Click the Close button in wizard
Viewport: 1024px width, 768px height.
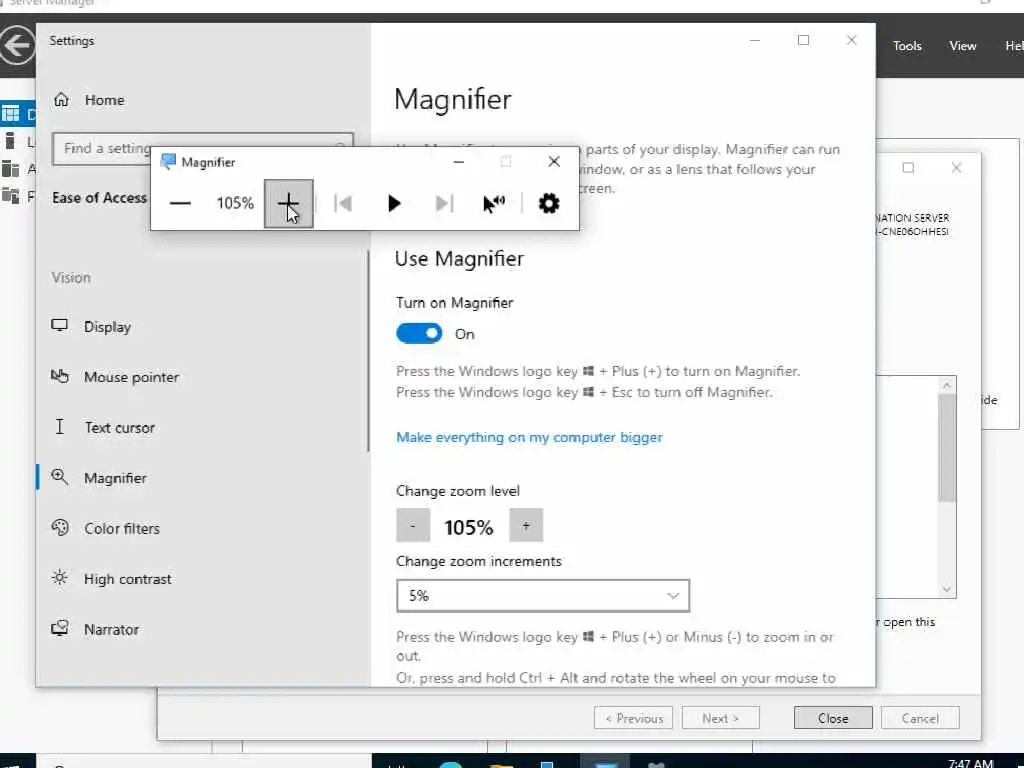[x=833, y=718]
